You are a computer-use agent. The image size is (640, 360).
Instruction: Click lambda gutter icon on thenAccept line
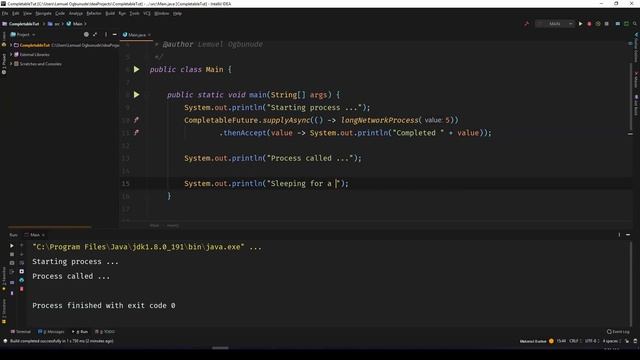click(x=136, y=133)
